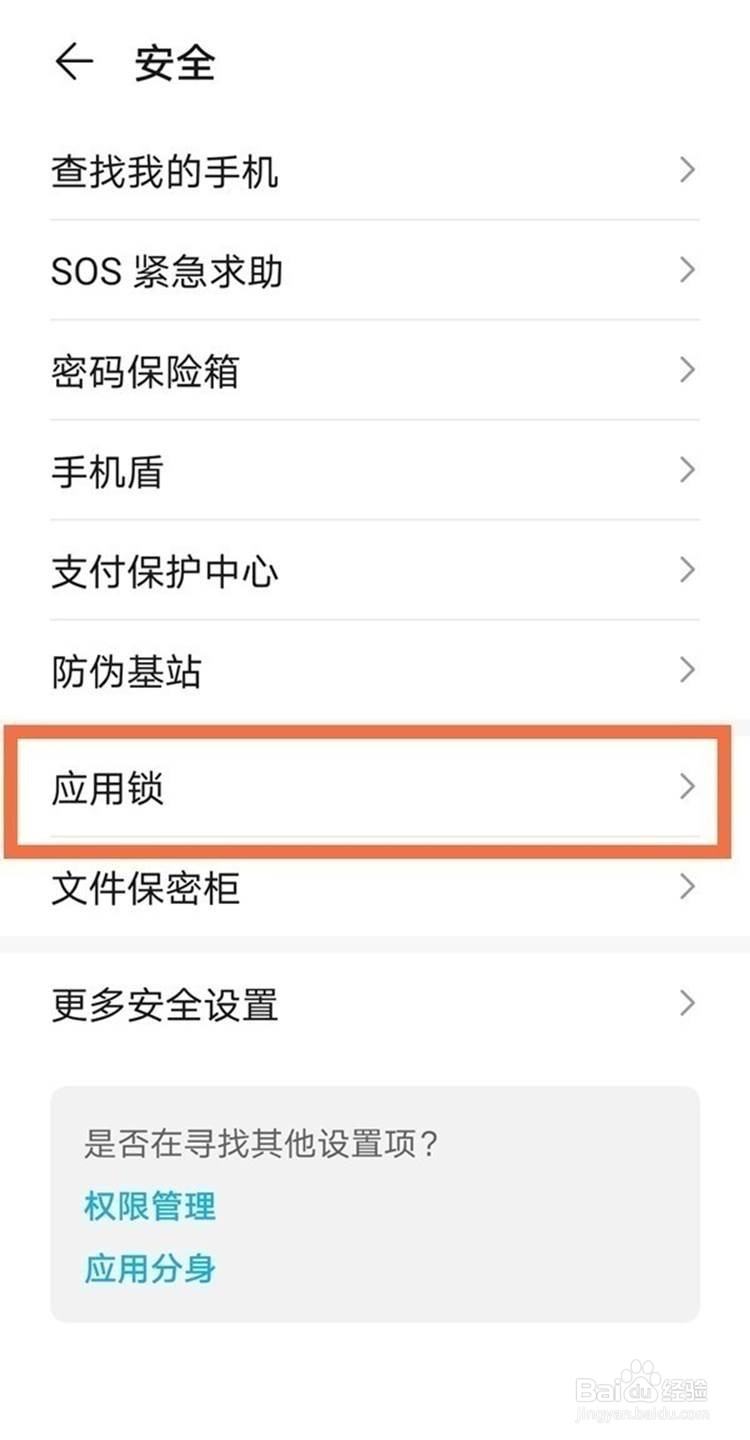
Task: Open 文件保密柜
Action: coord(375,888)
